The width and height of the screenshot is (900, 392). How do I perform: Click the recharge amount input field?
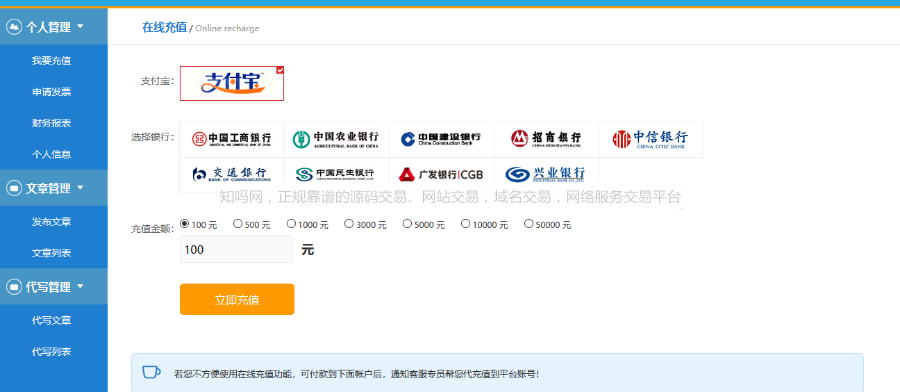click(236, 250)
